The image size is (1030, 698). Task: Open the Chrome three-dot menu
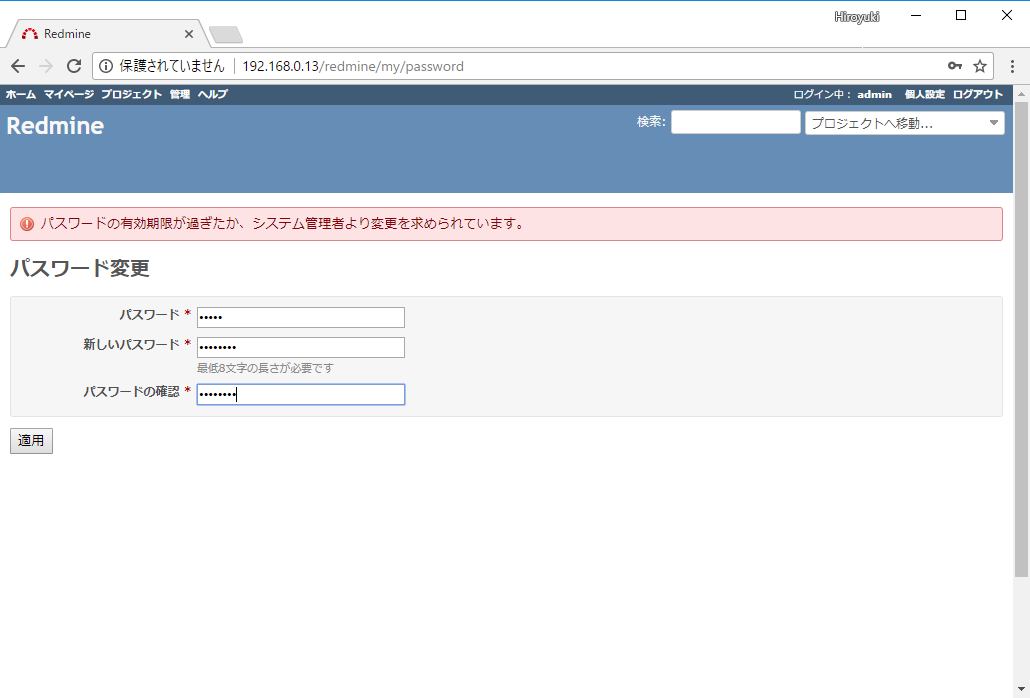pos(1012,66)
